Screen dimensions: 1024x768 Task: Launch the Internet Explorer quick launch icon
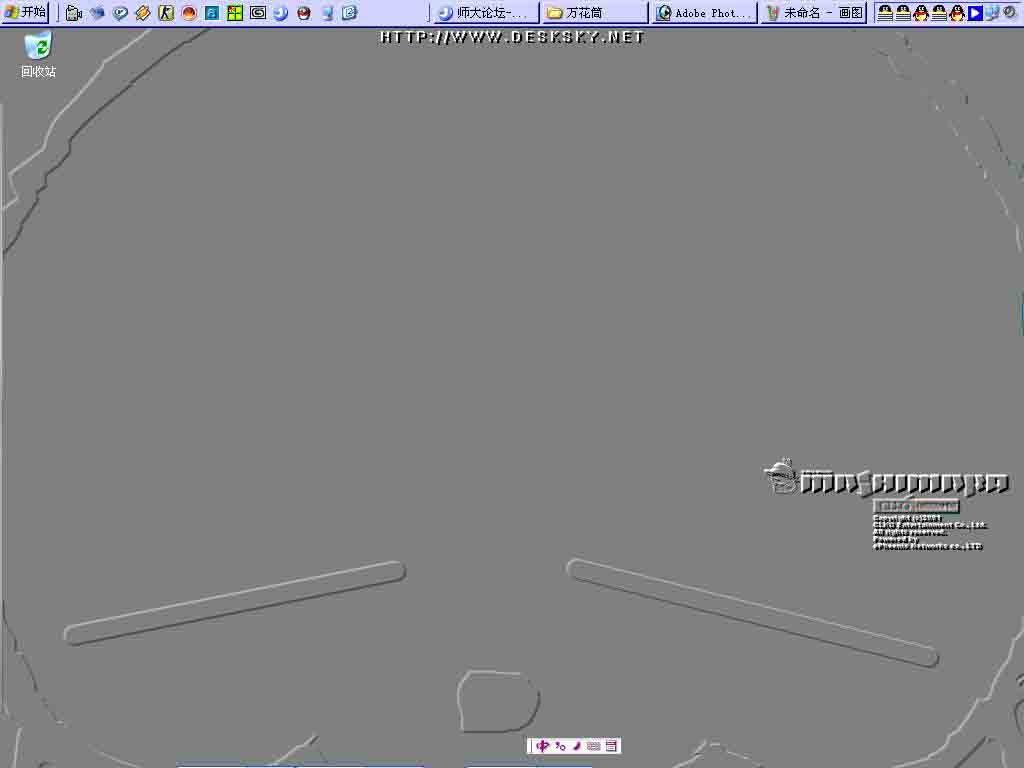click(x=349, y=13)
